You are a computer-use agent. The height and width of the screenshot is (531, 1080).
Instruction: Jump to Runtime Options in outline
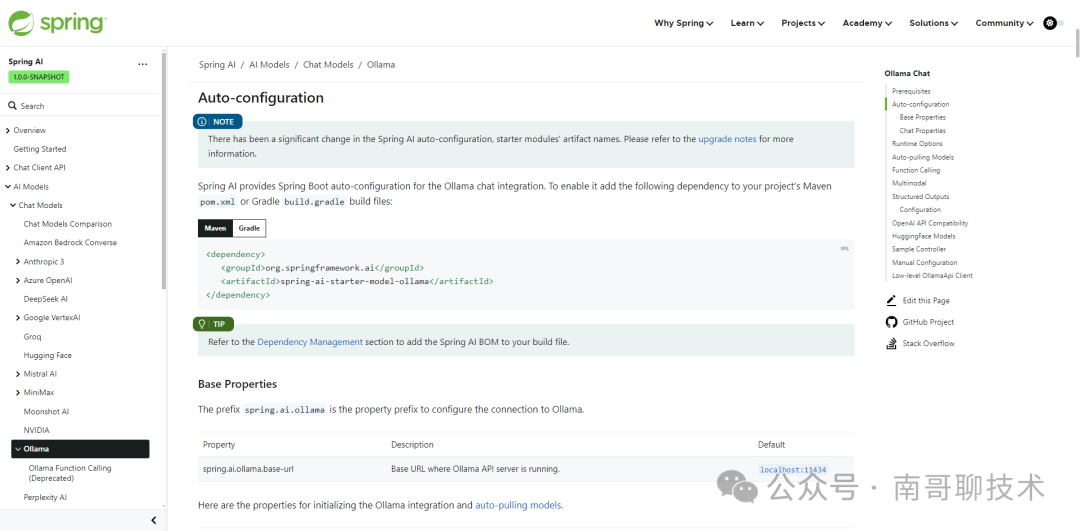[917, 144]
